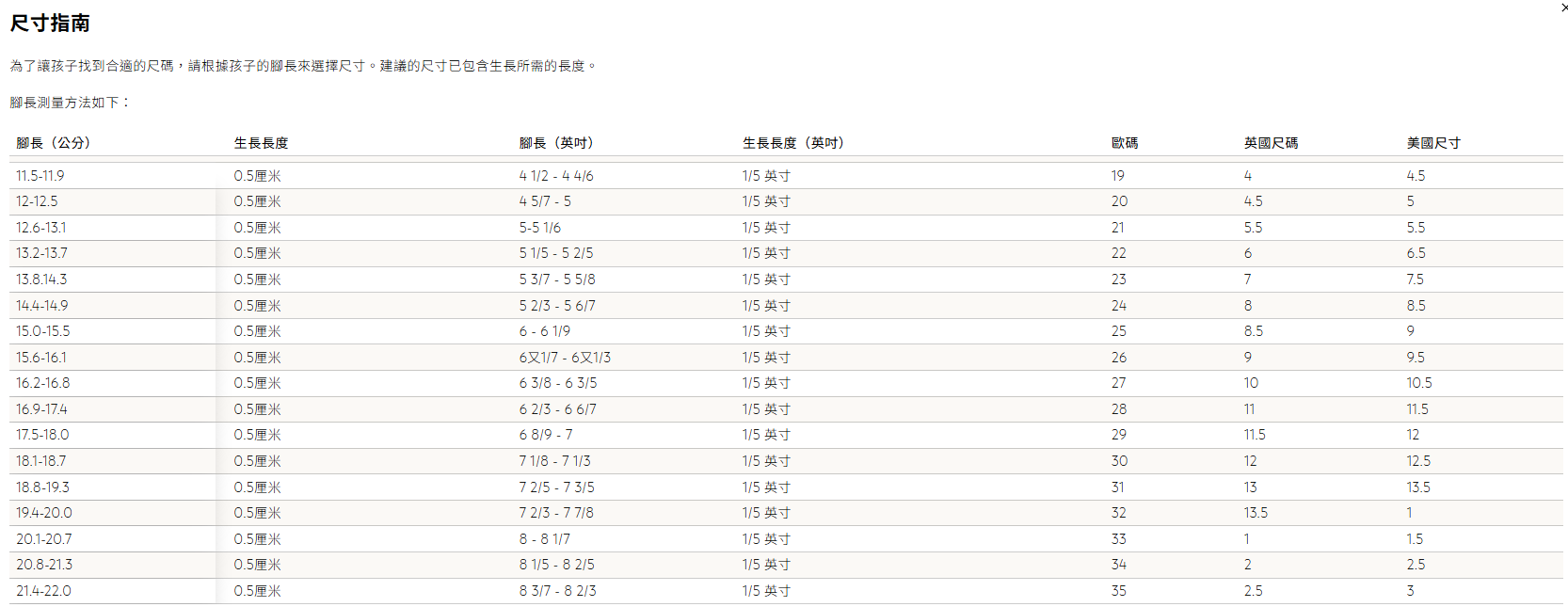Close the size guide dialog
Image resolution: width=1568 pixels, height=607 pixels.
pyautogui.click(x=1563, y=8)
